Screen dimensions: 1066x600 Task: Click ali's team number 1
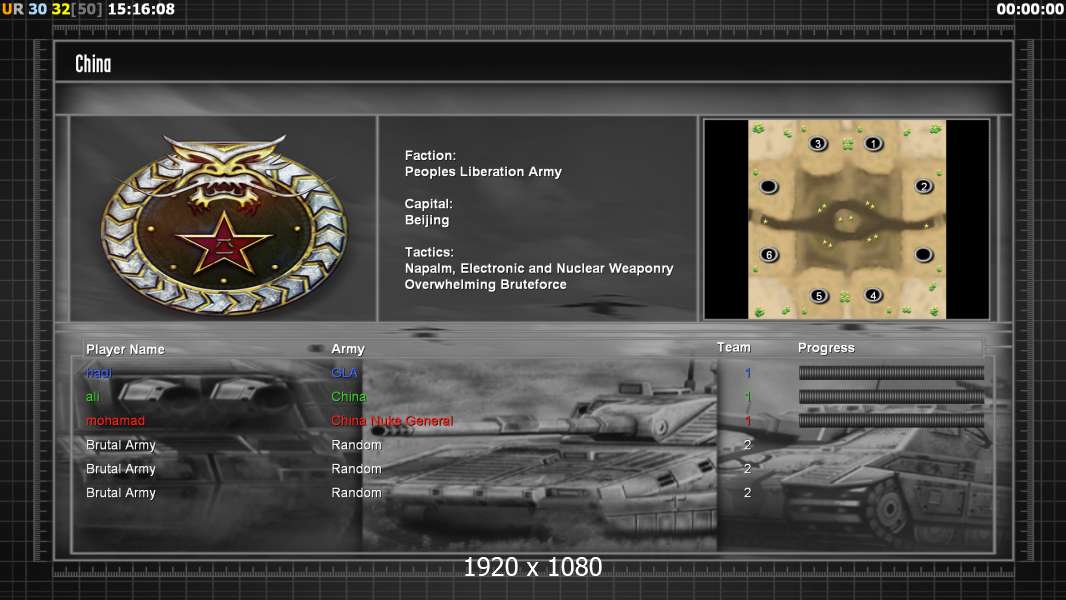tap(747, 397)
